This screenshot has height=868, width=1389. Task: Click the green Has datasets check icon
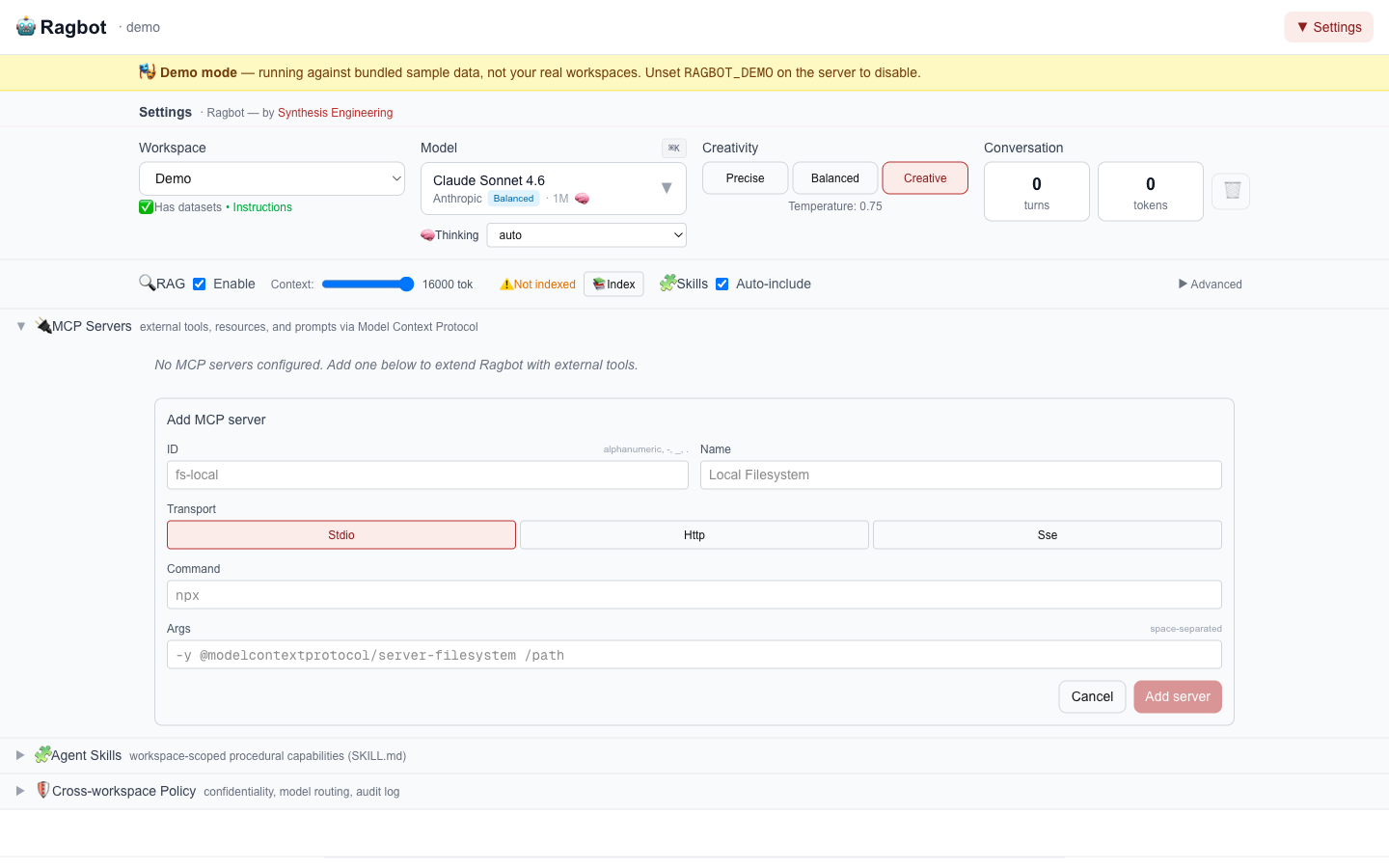(x=147, y=206)
